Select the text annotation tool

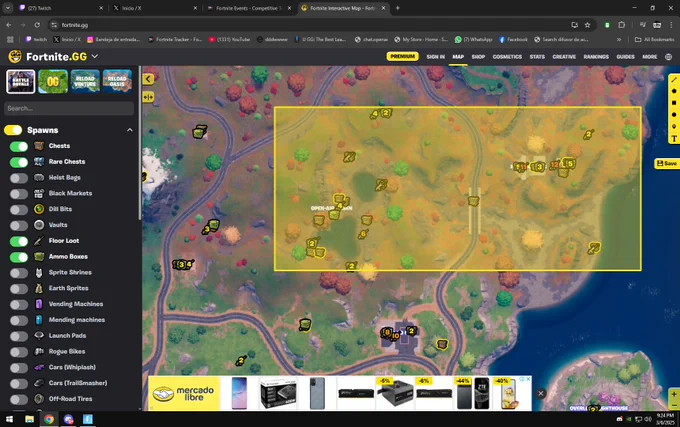[674, 139]
